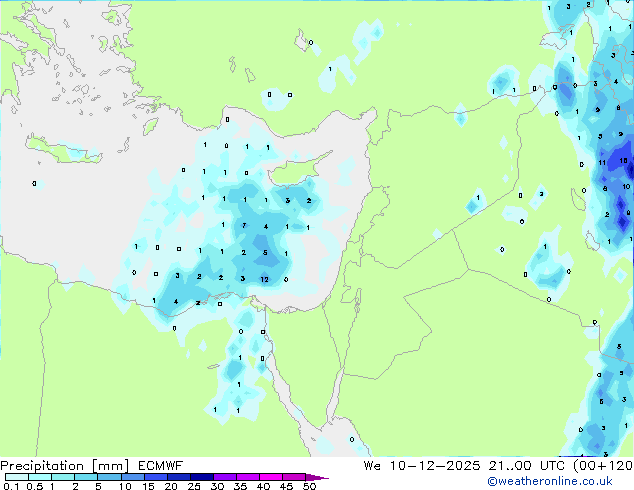Viewport: 634px width, 490px height.
Task: Click the above-50 legend arrow tip
Action: tap(317, 478)
